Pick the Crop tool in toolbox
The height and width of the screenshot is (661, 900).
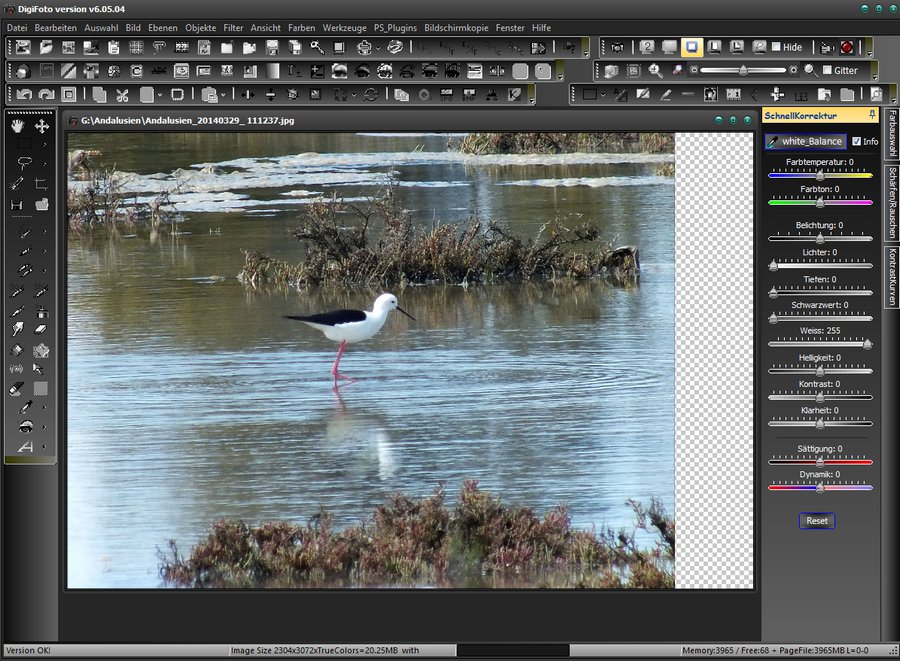[42, 184]
